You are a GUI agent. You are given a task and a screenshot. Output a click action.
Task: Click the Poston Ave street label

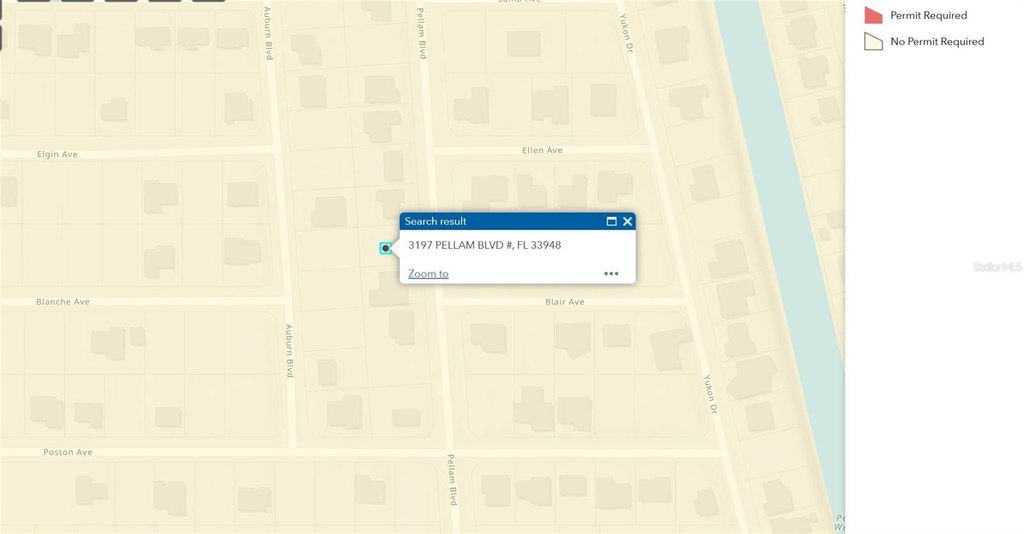tap(67, 452)
